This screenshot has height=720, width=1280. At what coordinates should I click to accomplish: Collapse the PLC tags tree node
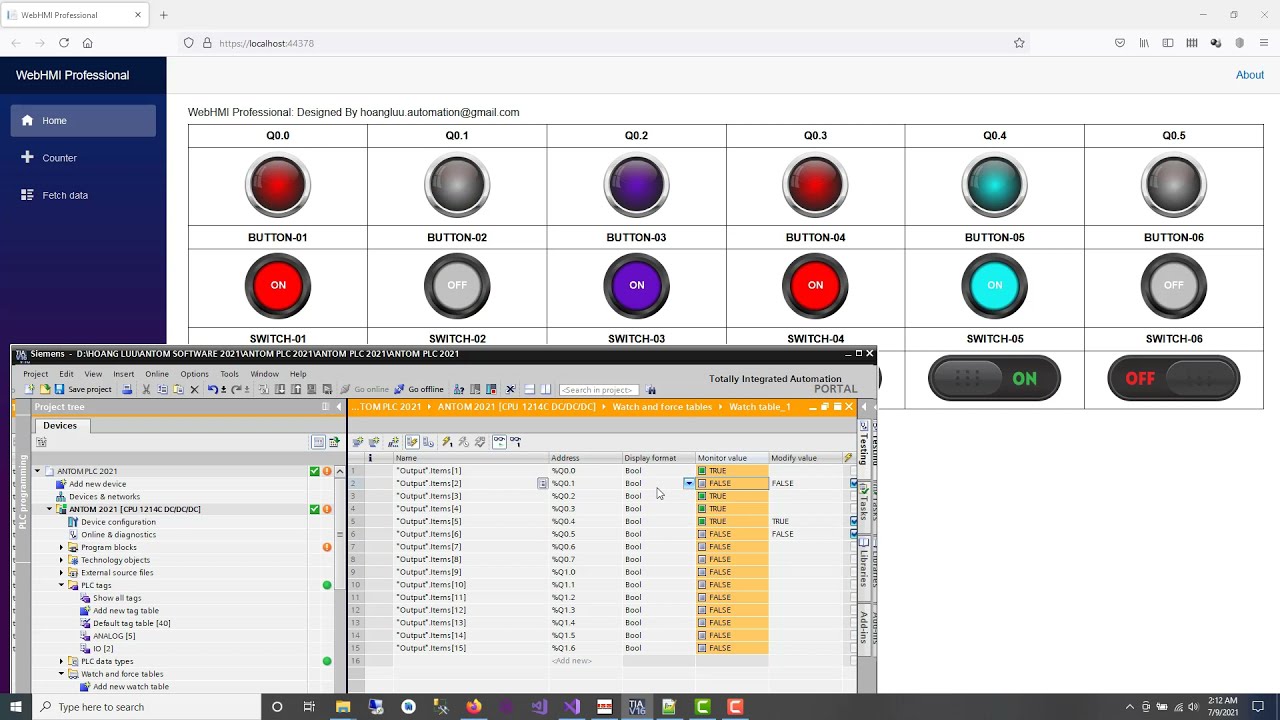click(61, 585)
